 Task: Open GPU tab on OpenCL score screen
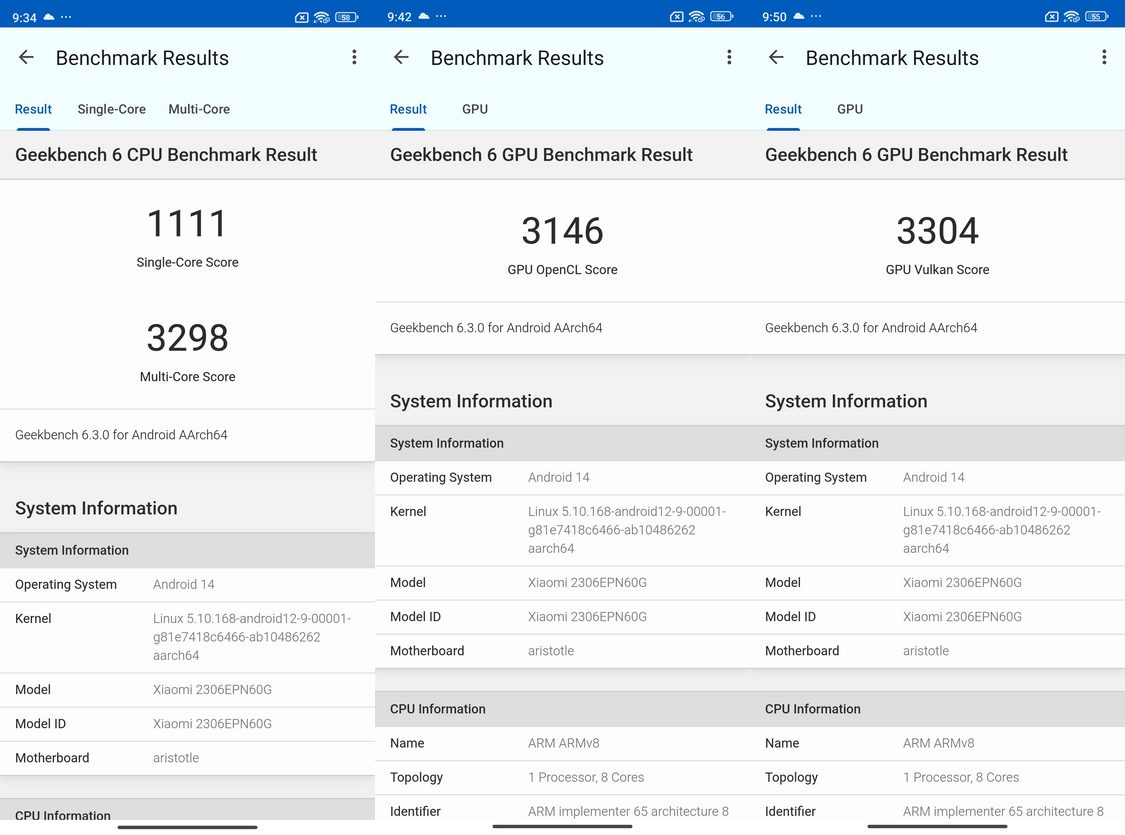coord(475,109)
